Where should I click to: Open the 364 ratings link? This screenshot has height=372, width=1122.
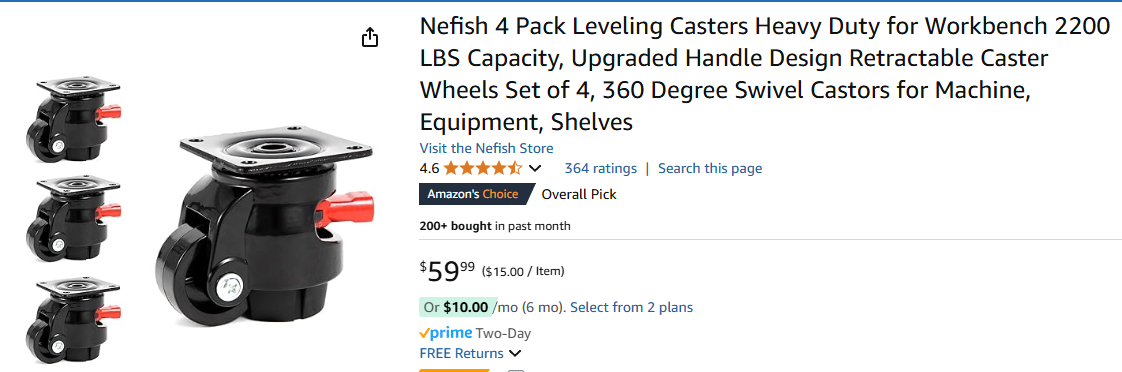(x=600, y=169)
